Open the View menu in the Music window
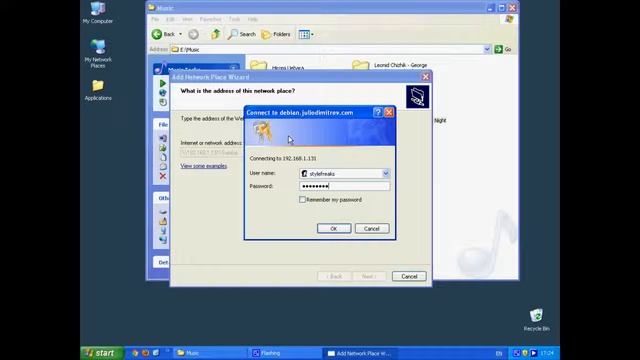Viewport: 640px width, 360px height. coord(187,19)
